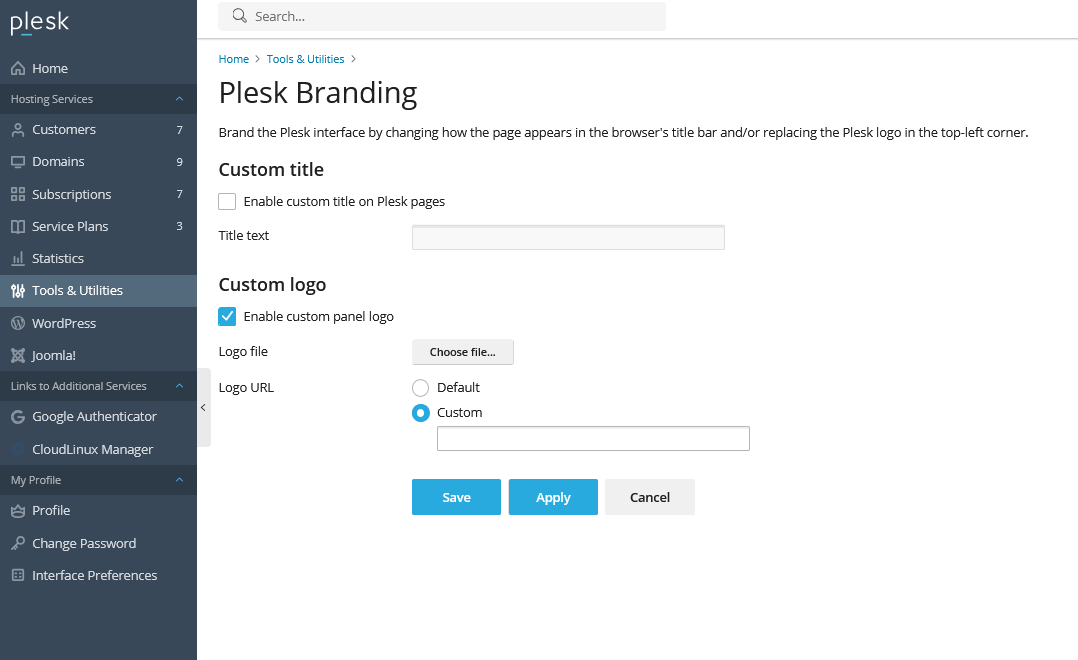Click the Choose file... button
Image resolution: width=1078 pixels, height=660 pixels.
pos(463,352)
